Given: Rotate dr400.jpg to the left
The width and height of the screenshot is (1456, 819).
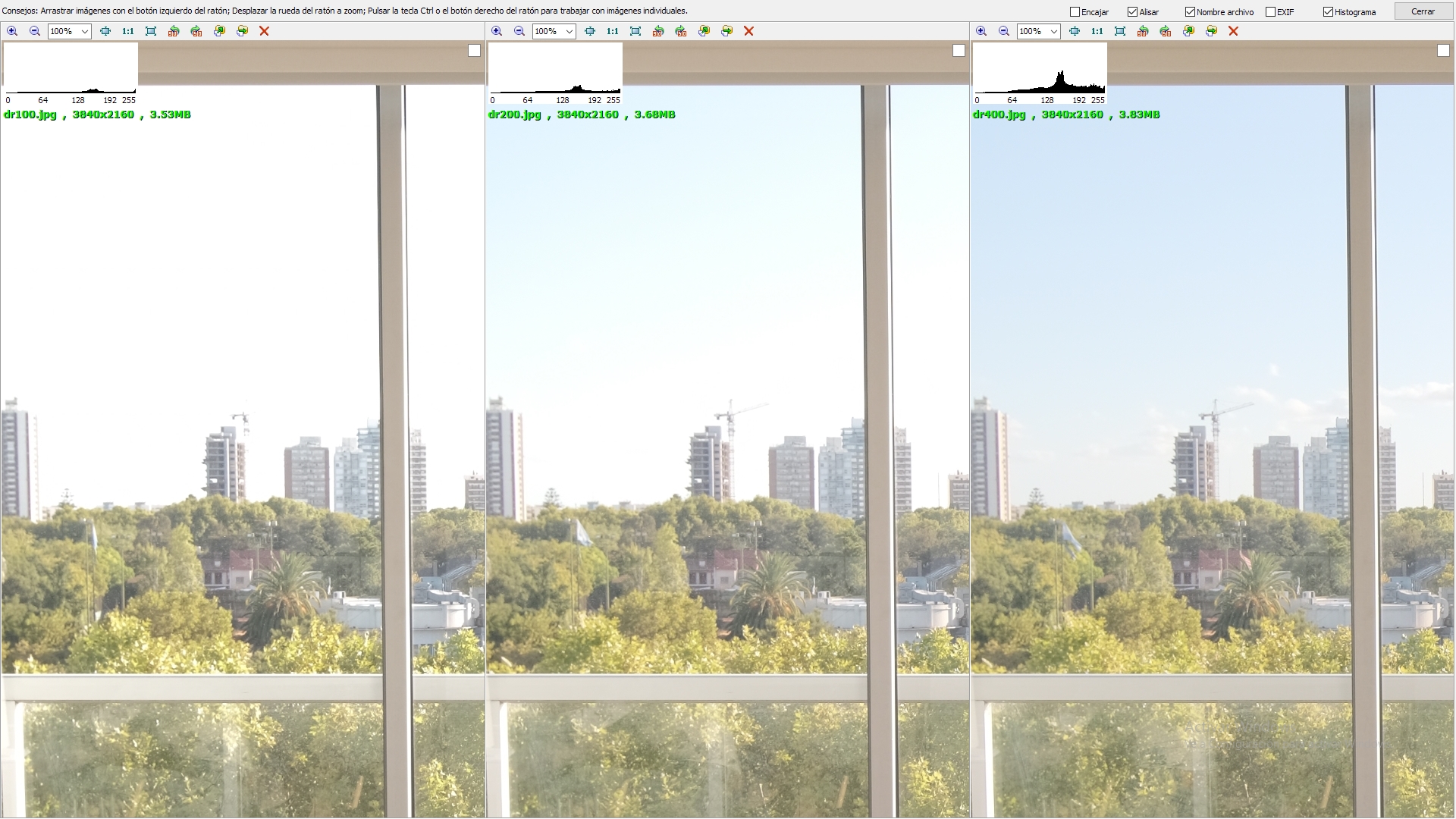Looking at the screenshot, I should [1143, 31].
